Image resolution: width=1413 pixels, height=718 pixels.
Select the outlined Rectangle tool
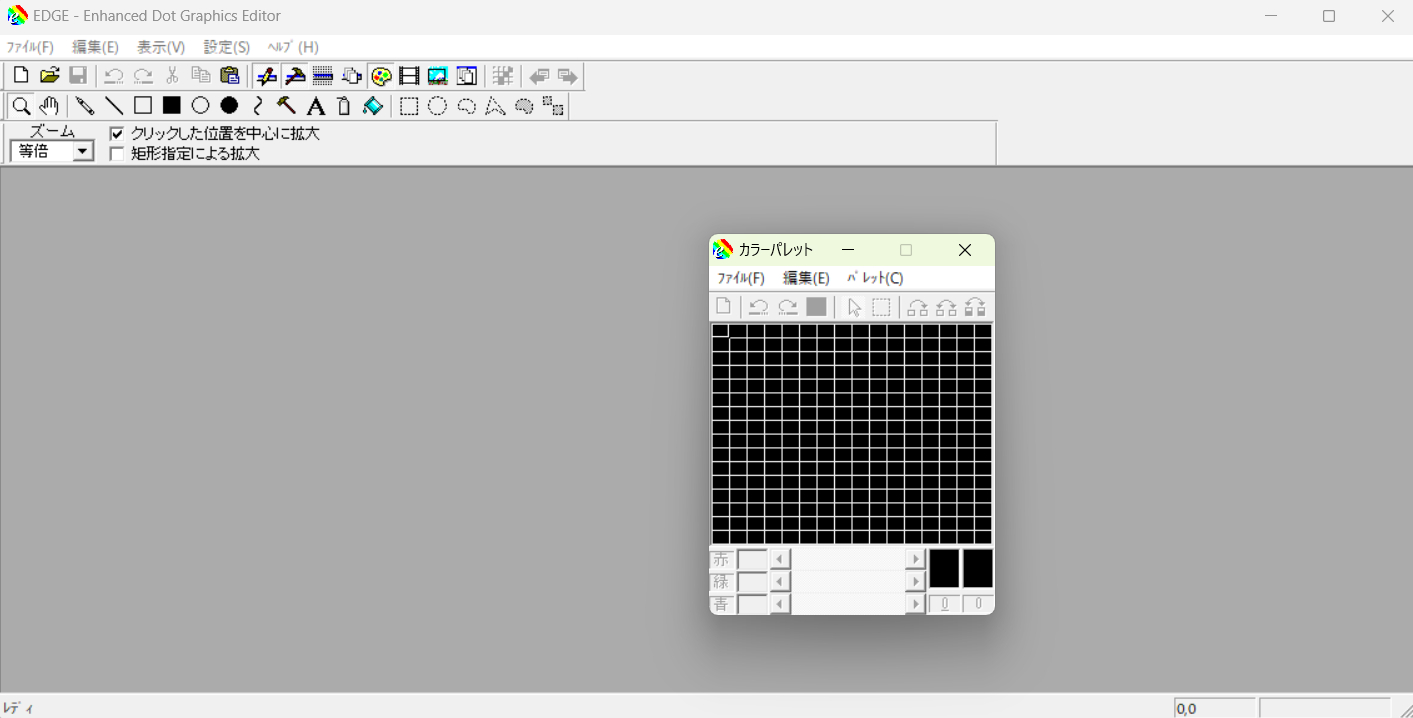(x=143, y=106)
